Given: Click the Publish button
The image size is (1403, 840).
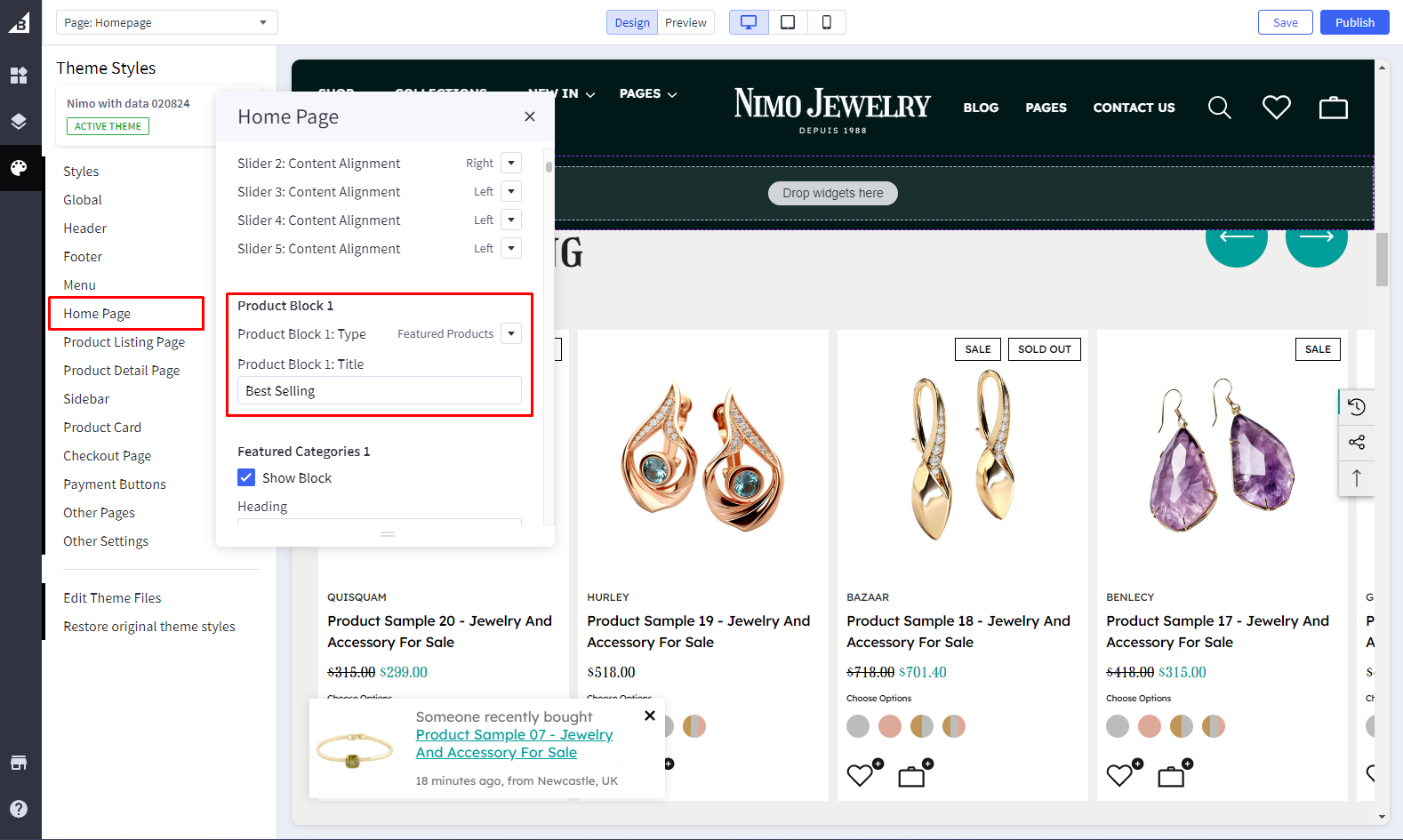Looking at the screenshot, I should (1354, 22).
